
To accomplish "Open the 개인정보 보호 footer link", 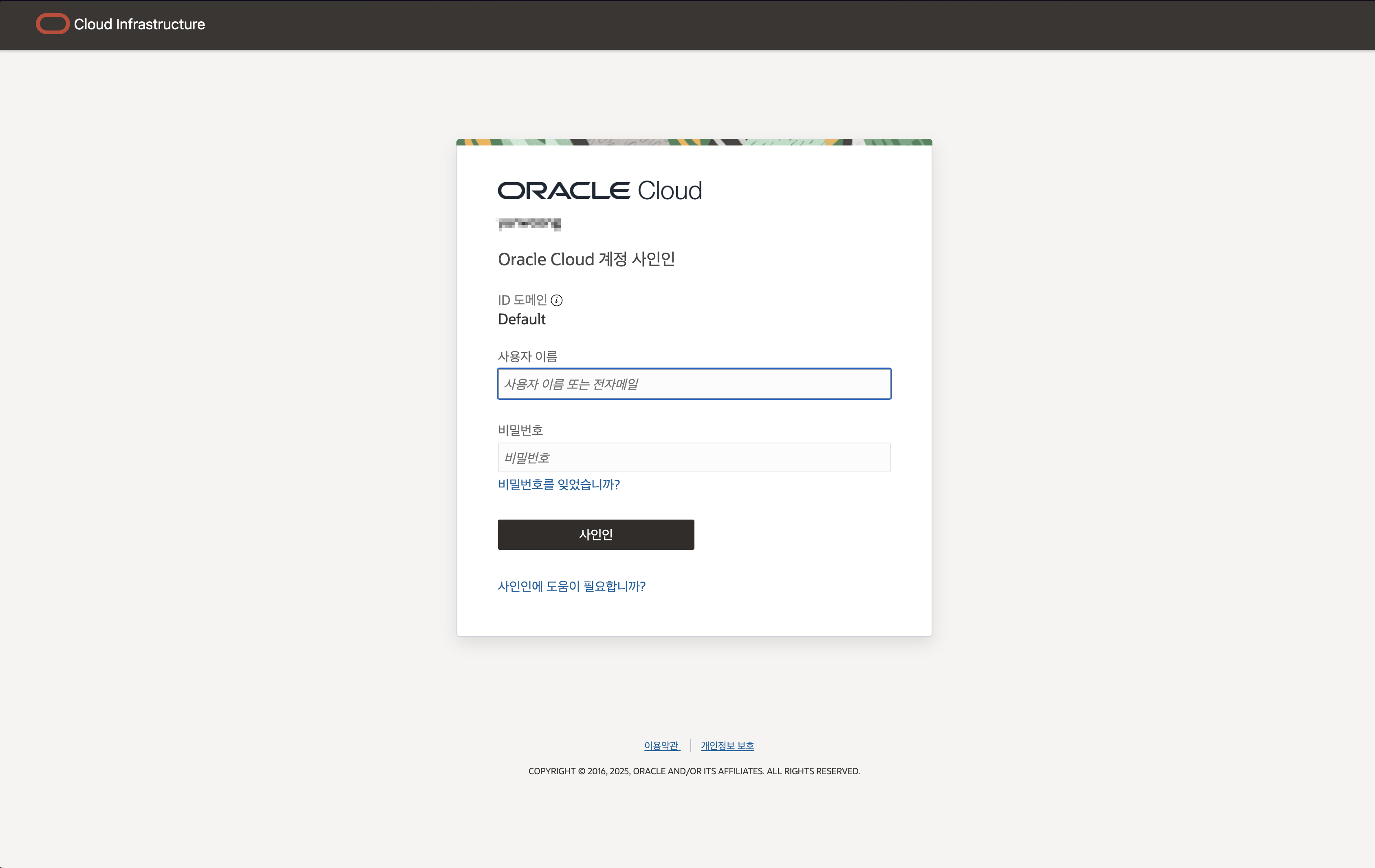I will pos(727,745).
